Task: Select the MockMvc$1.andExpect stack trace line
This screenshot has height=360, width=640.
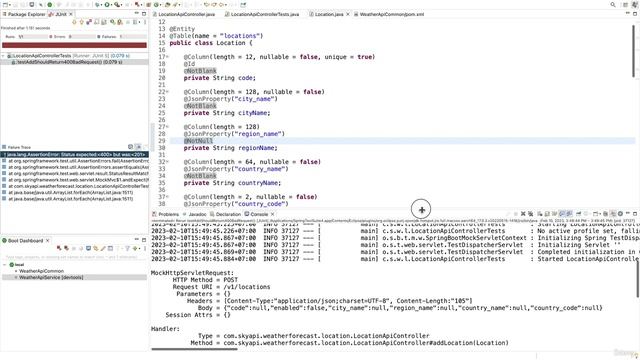Action: [74, 180]
